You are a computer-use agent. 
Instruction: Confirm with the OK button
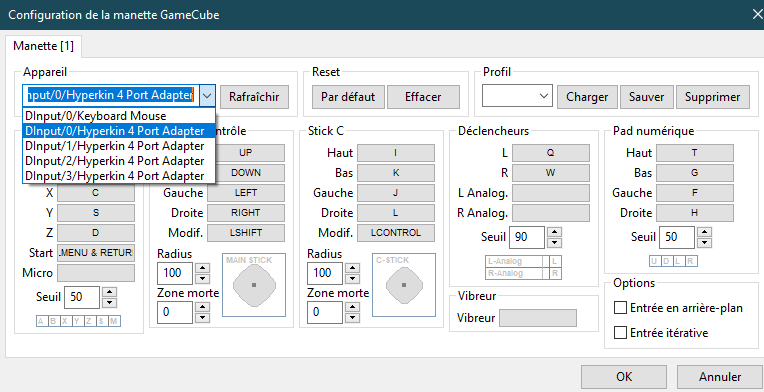624,377
